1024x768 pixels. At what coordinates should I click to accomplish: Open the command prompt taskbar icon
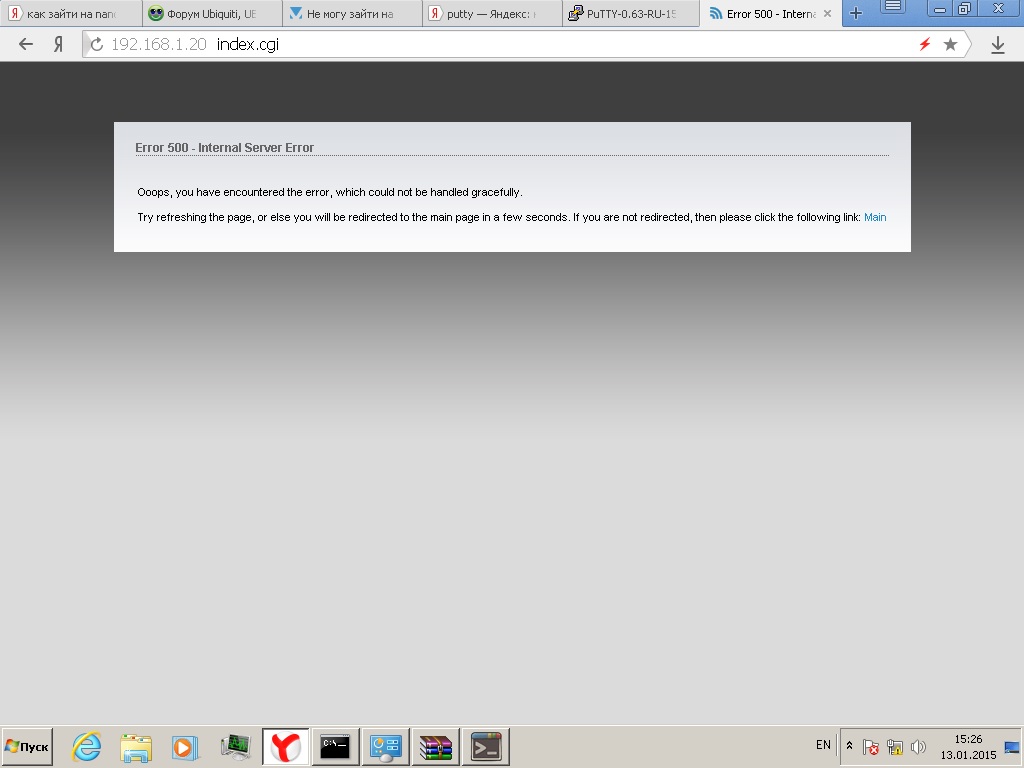coord(335,746)
